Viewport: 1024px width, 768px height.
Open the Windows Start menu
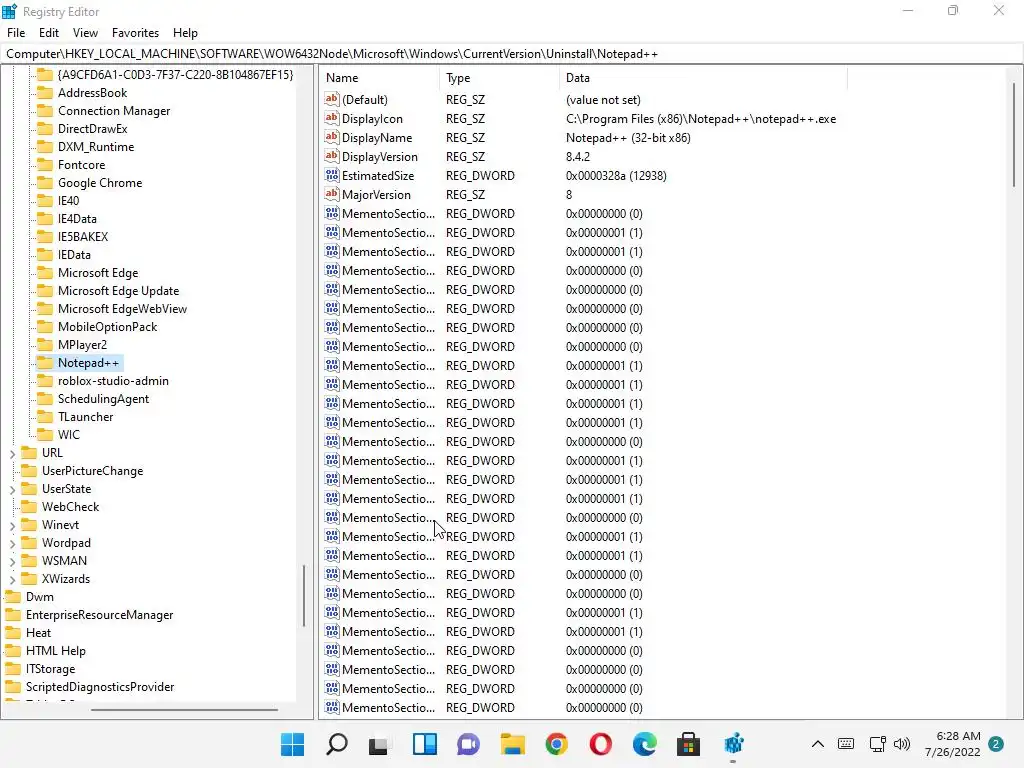pyautogui.click(x=293, y=744)
